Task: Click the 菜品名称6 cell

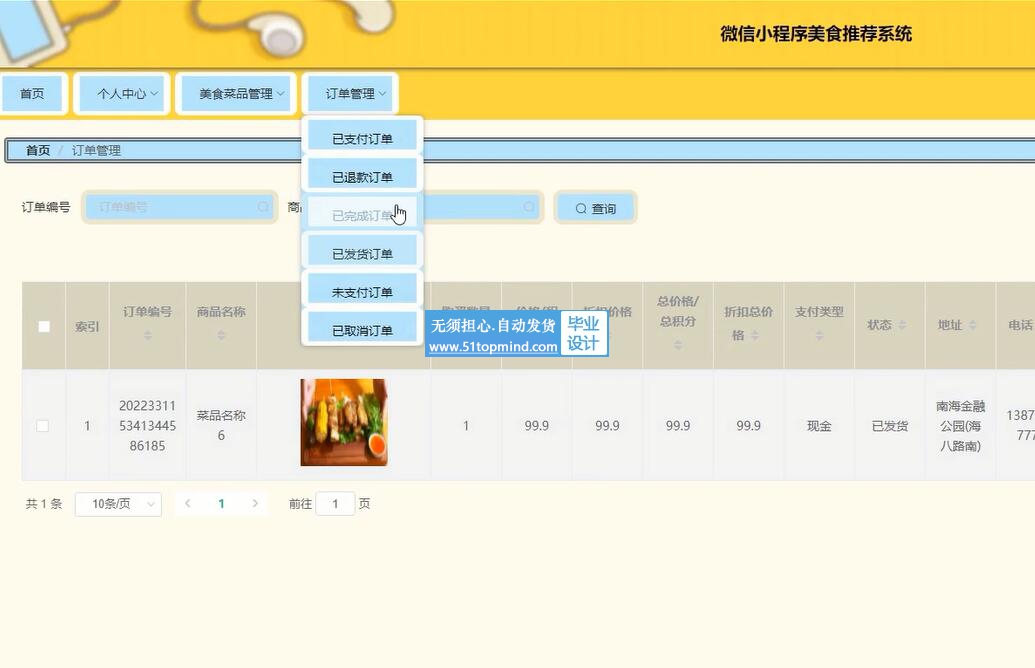Action: click(221, 426)
